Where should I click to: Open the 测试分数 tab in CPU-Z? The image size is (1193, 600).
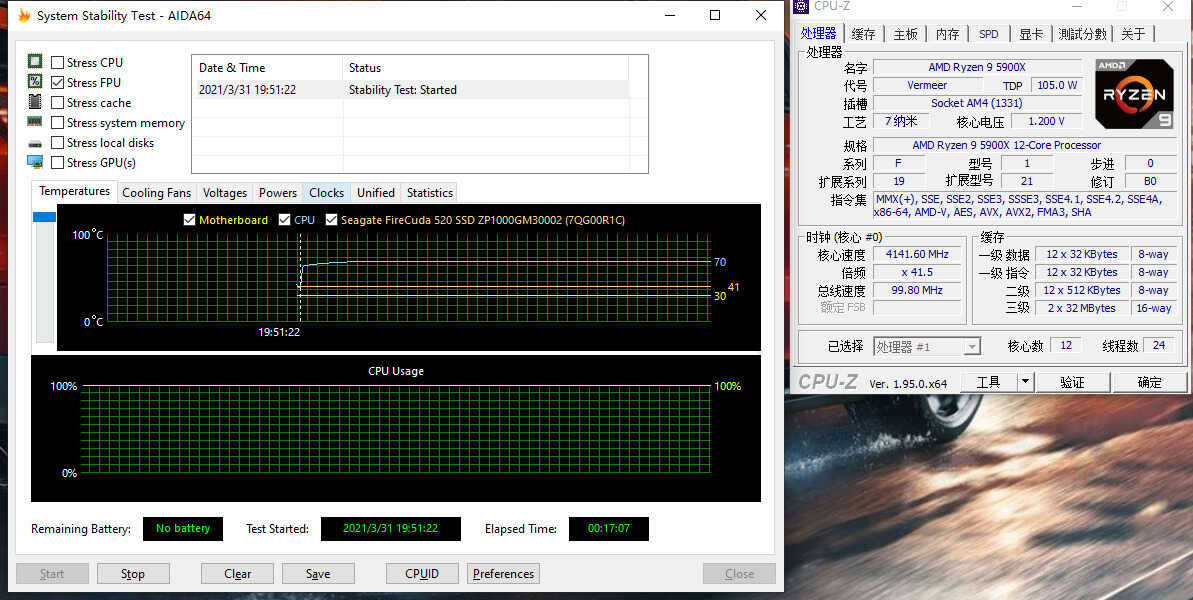coord(1083,34)
